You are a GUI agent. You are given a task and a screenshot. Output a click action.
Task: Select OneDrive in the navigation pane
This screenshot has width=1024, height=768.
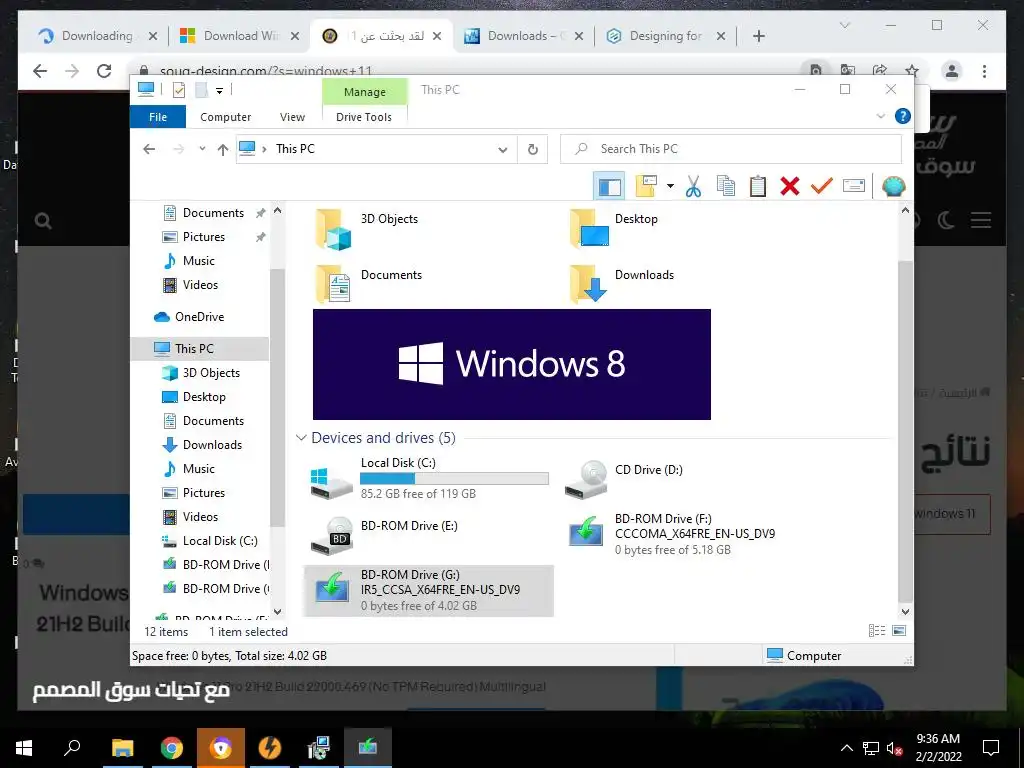[x=199, y=317]
